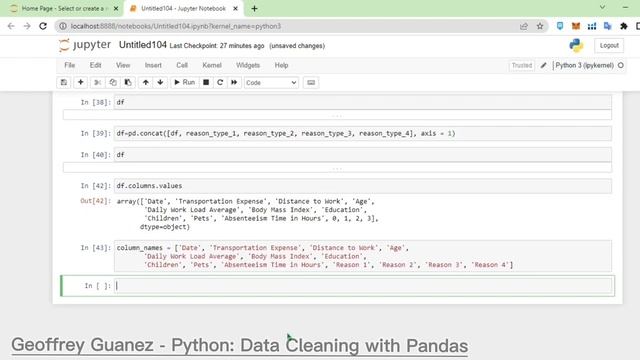Cut selected cells with scissors icon
640x360 pixels.
pyautogui.click(x=97, y=82)
